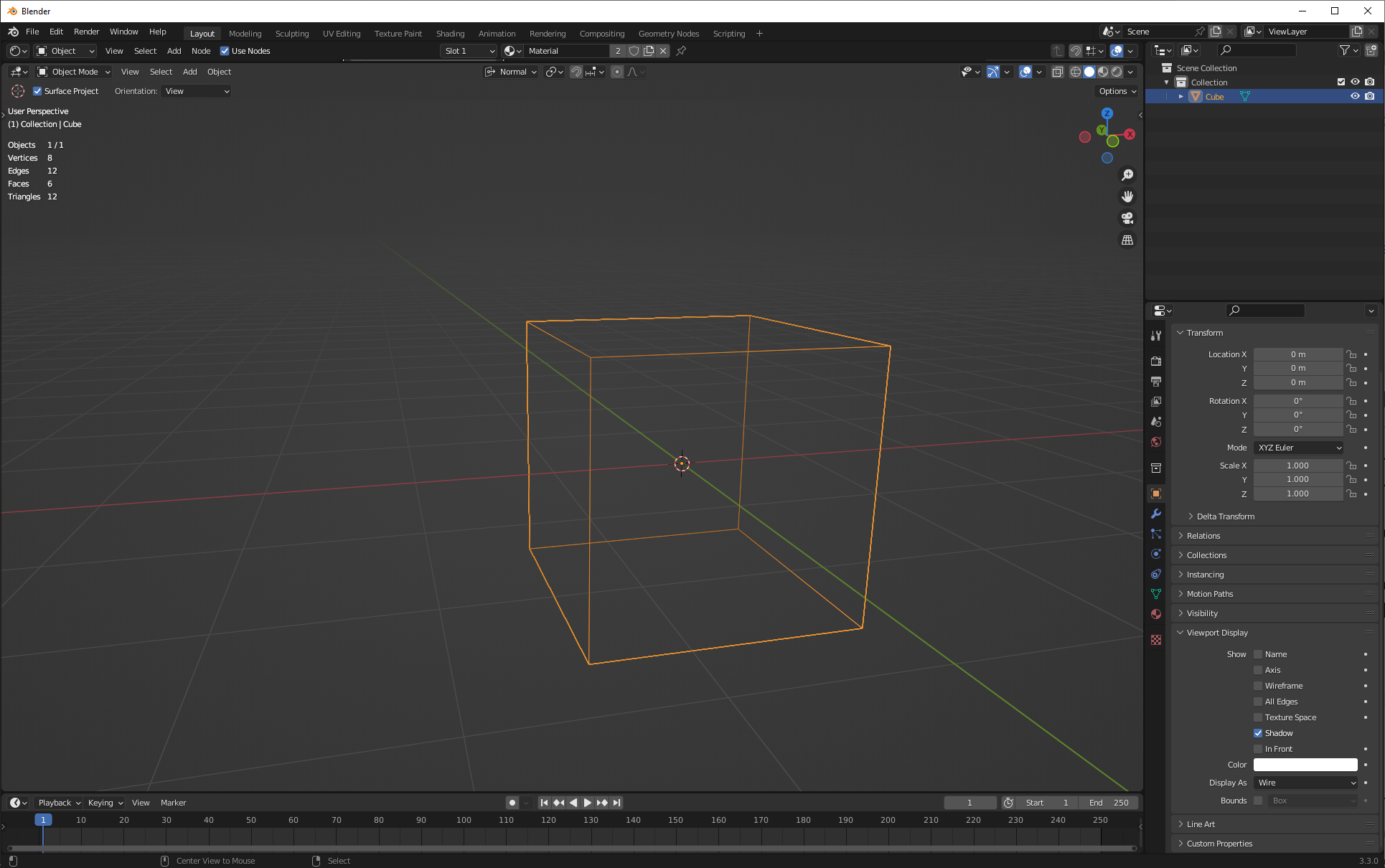Open the View Layer properties tab
1385x868 pixels.
pos(1156,402)
